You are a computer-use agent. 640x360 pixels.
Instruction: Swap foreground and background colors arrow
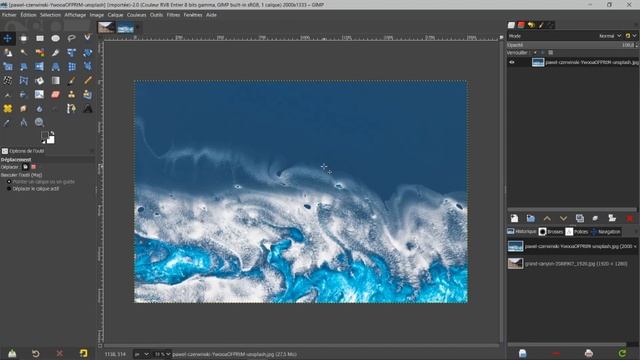[52, 133]
